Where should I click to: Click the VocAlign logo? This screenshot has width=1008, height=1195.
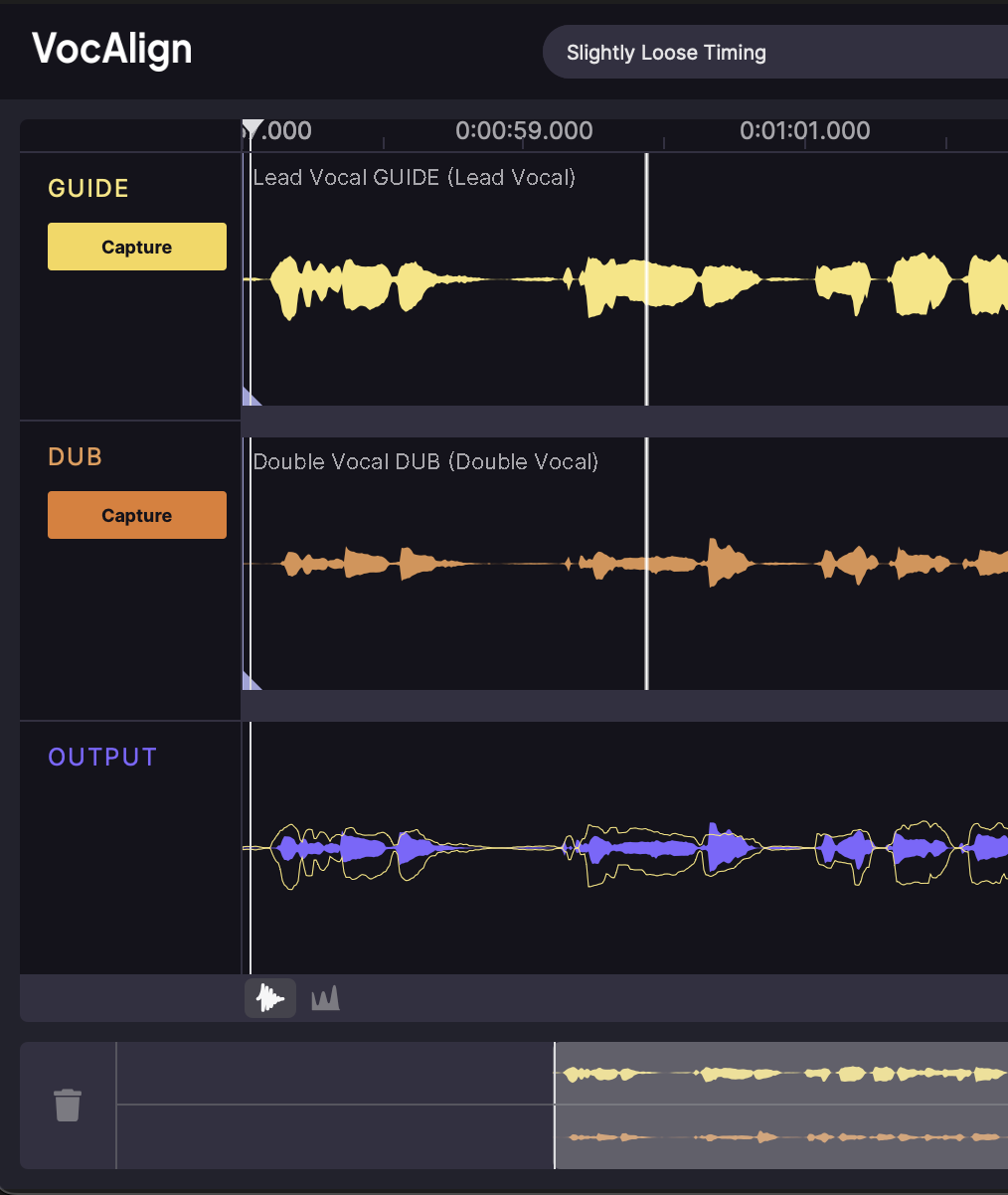[111, 49]
